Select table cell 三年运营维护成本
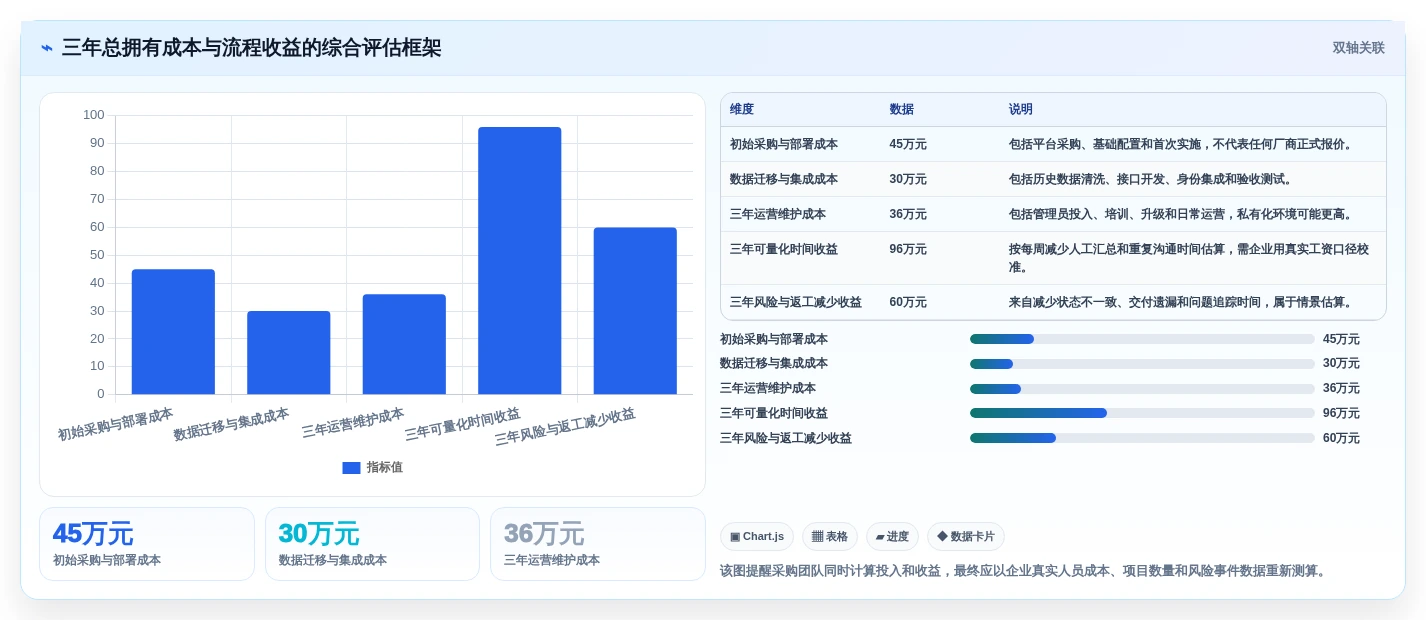 [778, 214]
